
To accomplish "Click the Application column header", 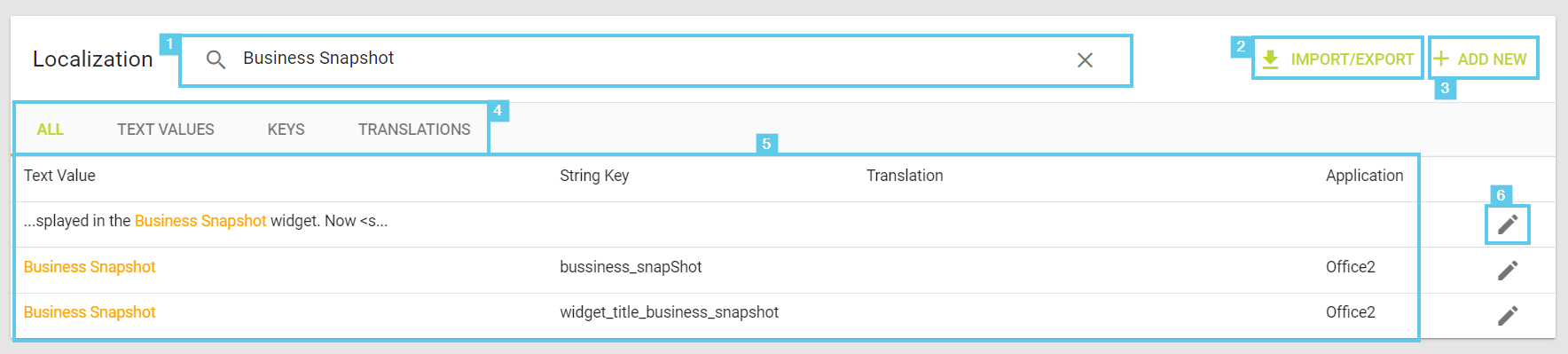I will [1365, 176].
